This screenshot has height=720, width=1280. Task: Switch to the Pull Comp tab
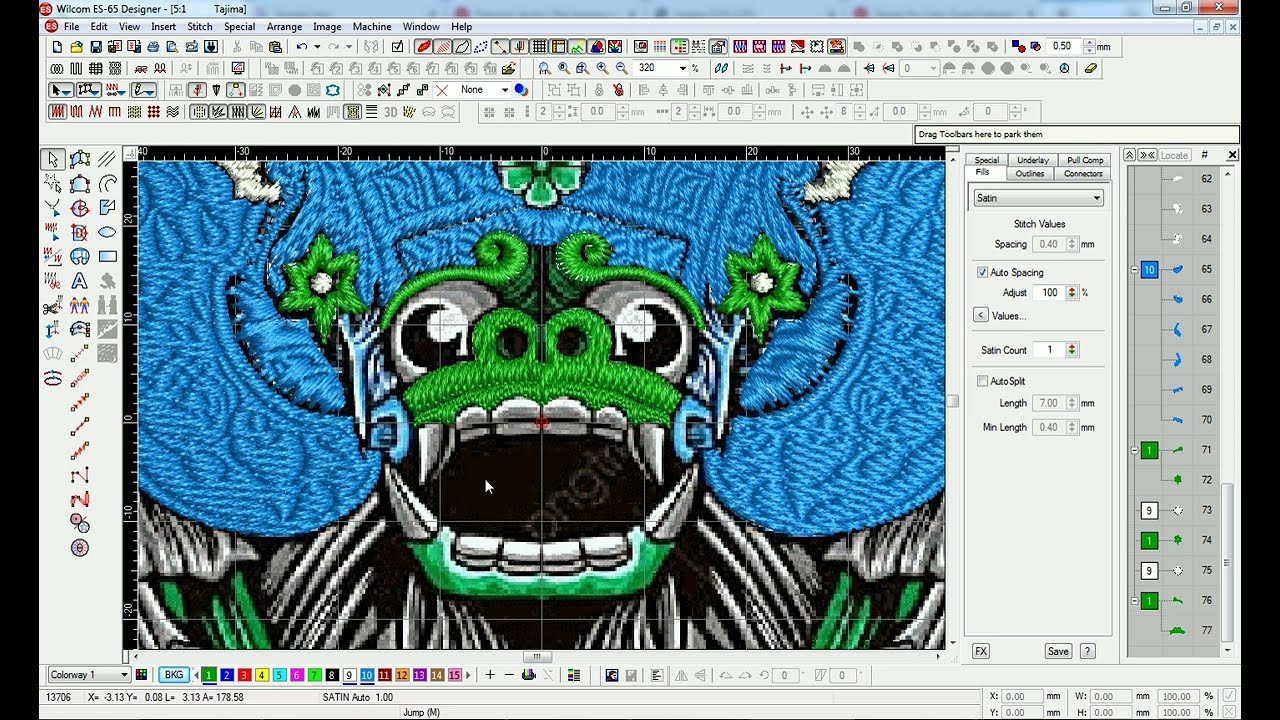coord(1085,160)
